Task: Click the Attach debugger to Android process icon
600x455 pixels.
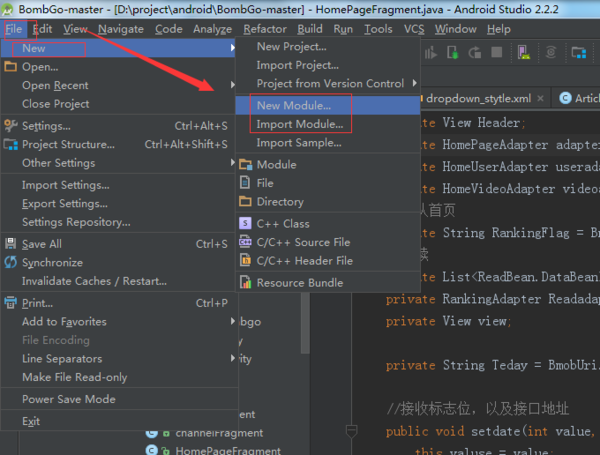Action: [x=453, y=52]
